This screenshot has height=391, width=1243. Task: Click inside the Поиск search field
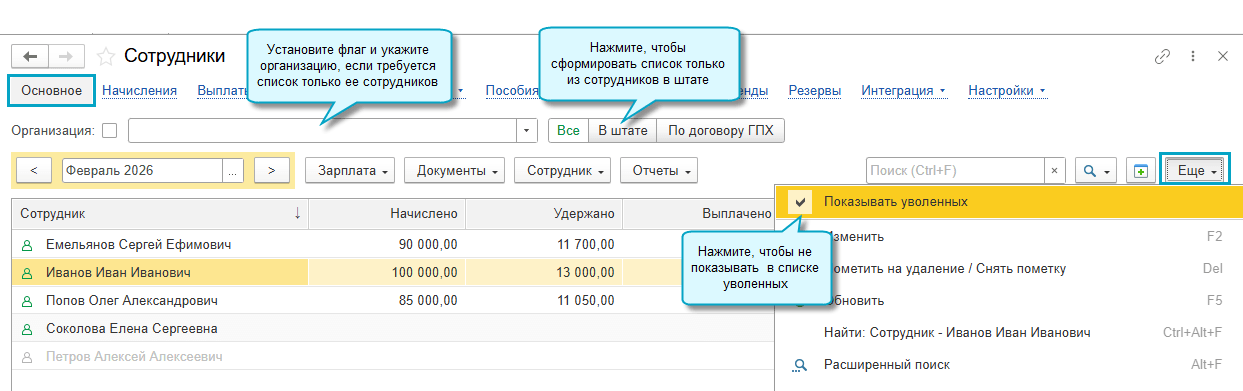click(955, 171)
